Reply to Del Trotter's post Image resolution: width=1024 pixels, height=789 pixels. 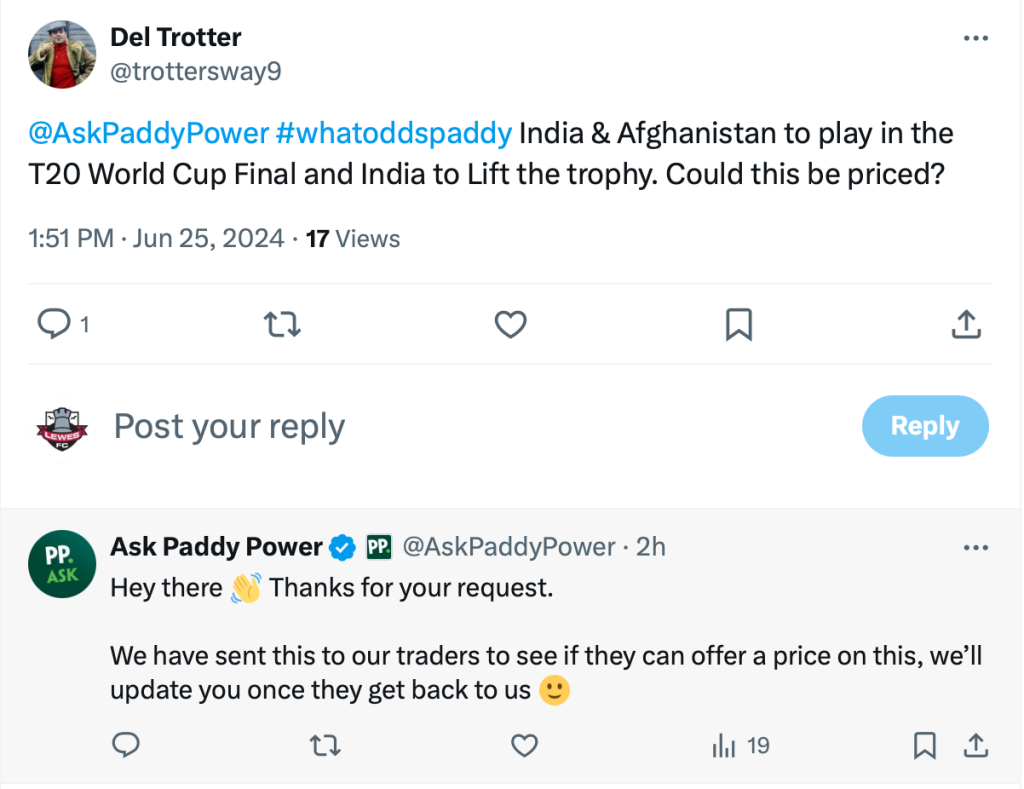click(x=55, y=324)
